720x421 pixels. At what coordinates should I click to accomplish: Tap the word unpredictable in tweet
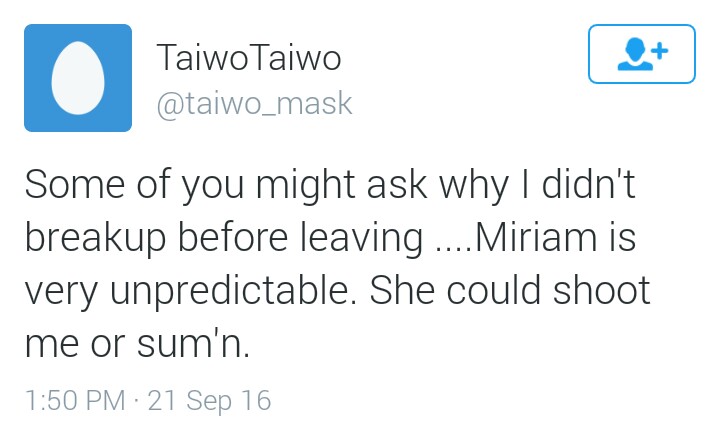pos(233,292)
